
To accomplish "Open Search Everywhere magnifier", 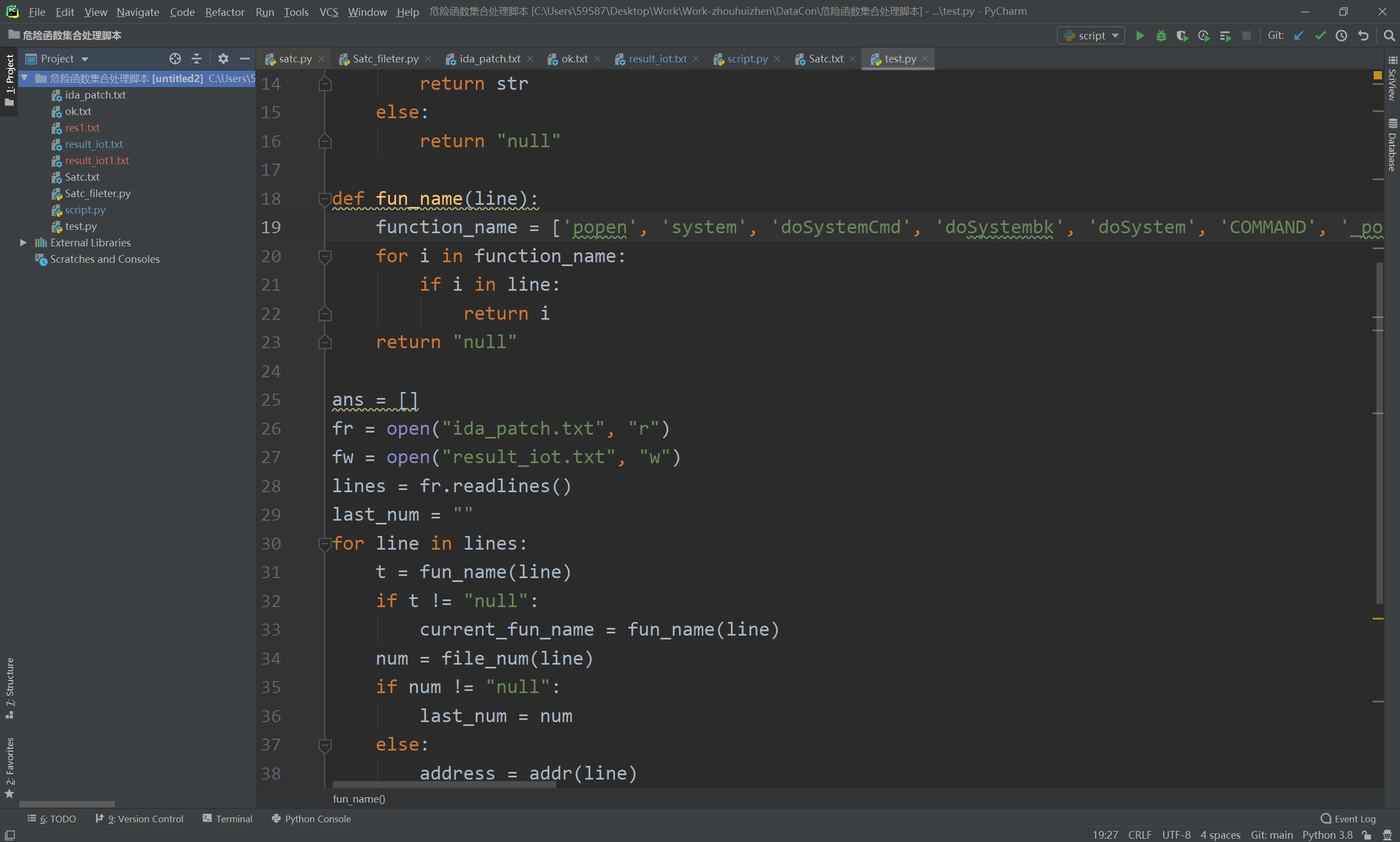I will coord(1389,36).
